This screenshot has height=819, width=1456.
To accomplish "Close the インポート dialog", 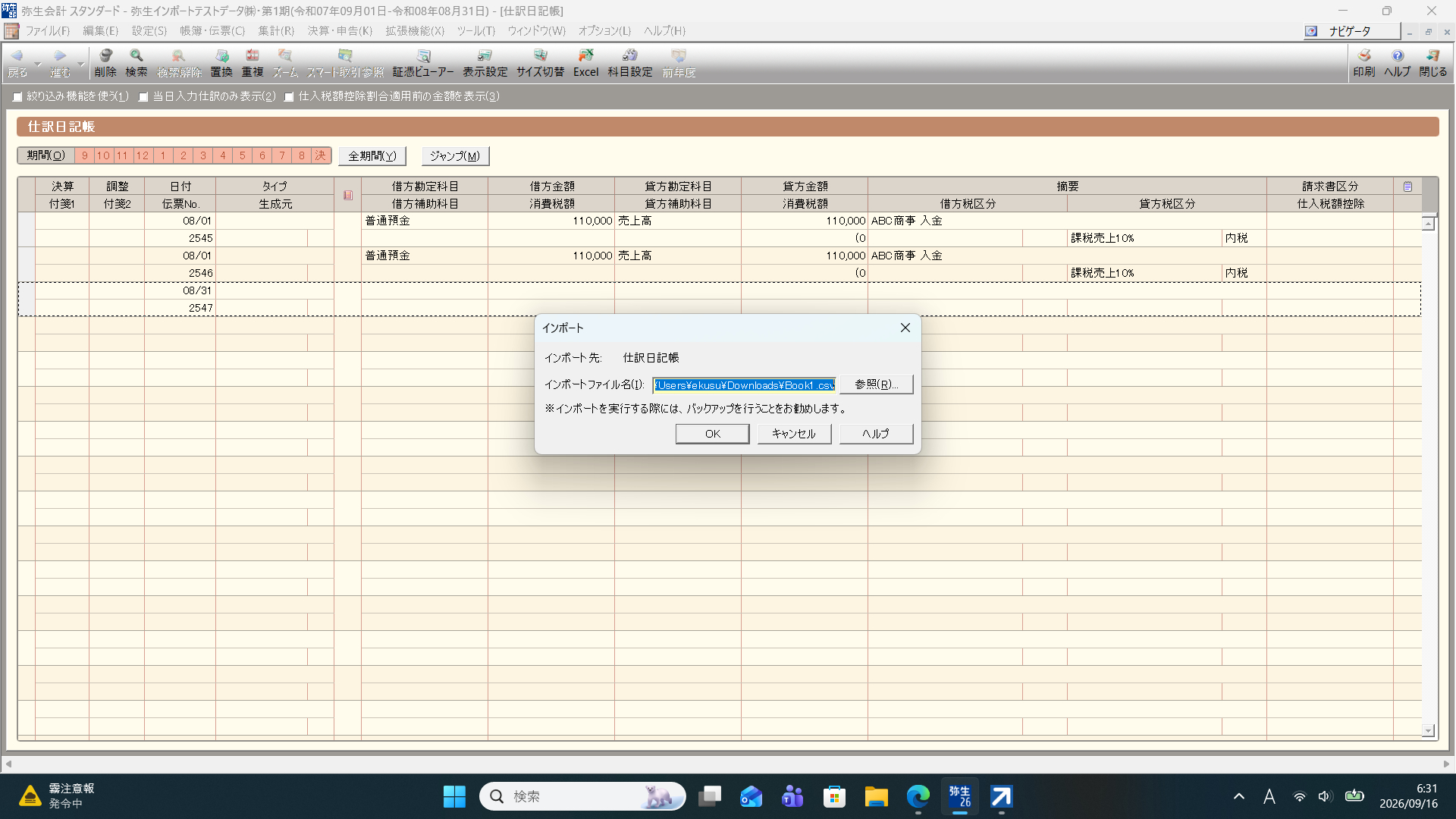I will [905, 328].
